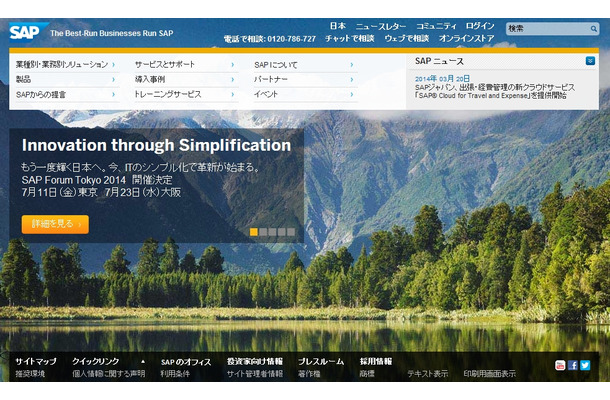Open 個人情報に関する声明 in footer

(109, 374)
